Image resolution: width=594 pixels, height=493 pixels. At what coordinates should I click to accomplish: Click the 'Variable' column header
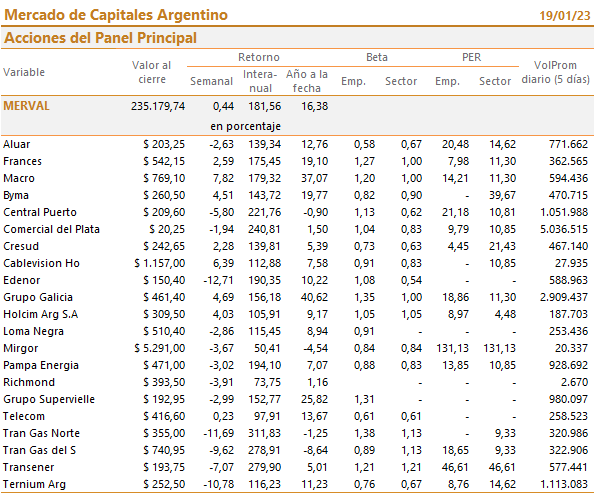click(x=24, y=72)
